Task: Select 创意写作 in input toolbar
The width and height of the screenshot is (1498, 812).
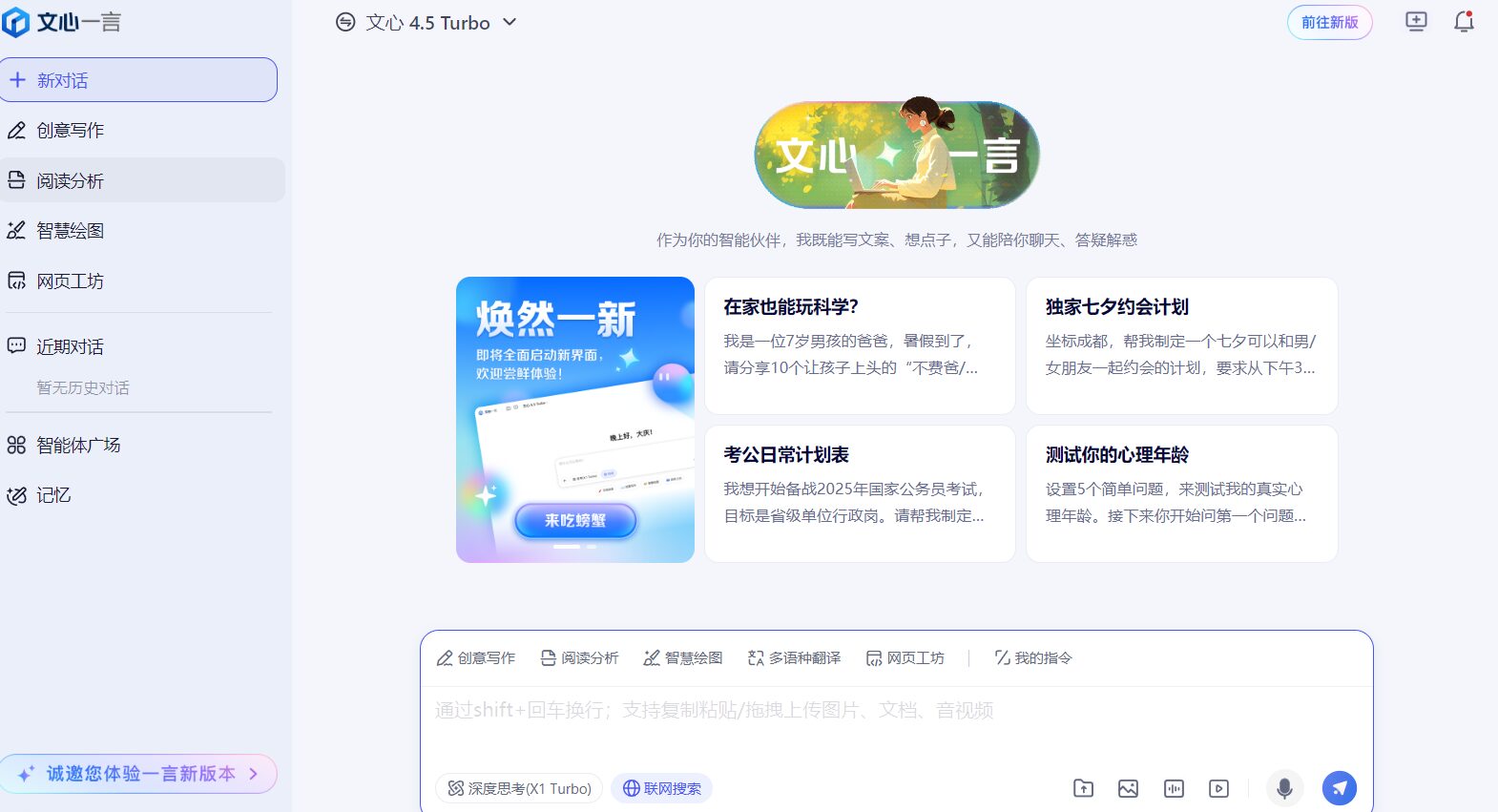Action: click(x=476, y=658)
